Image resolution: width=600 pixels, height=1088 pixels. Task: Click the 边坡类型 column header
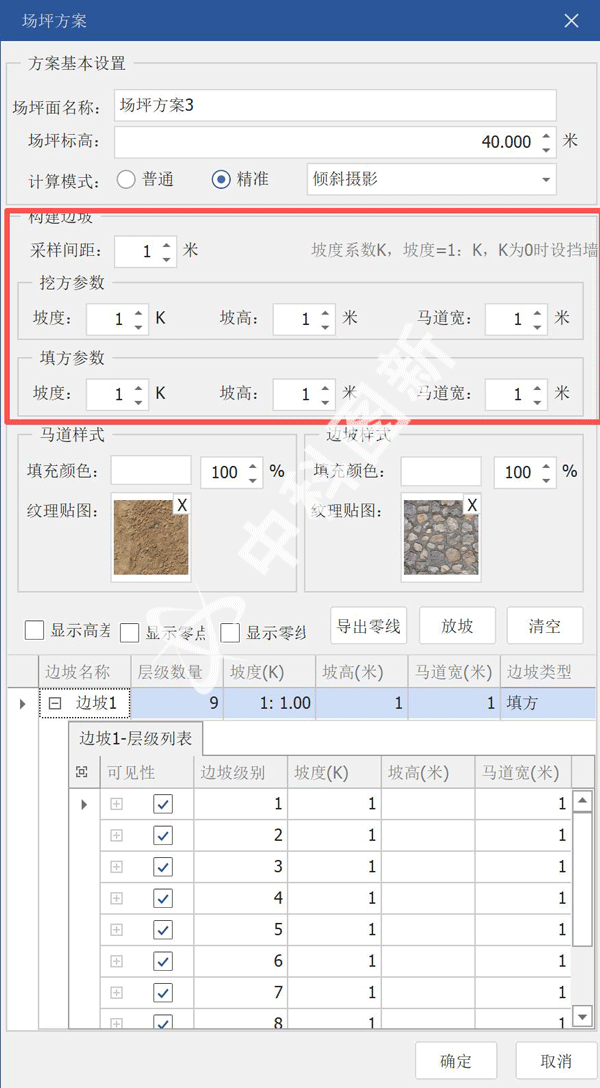(x=539, y=672)
